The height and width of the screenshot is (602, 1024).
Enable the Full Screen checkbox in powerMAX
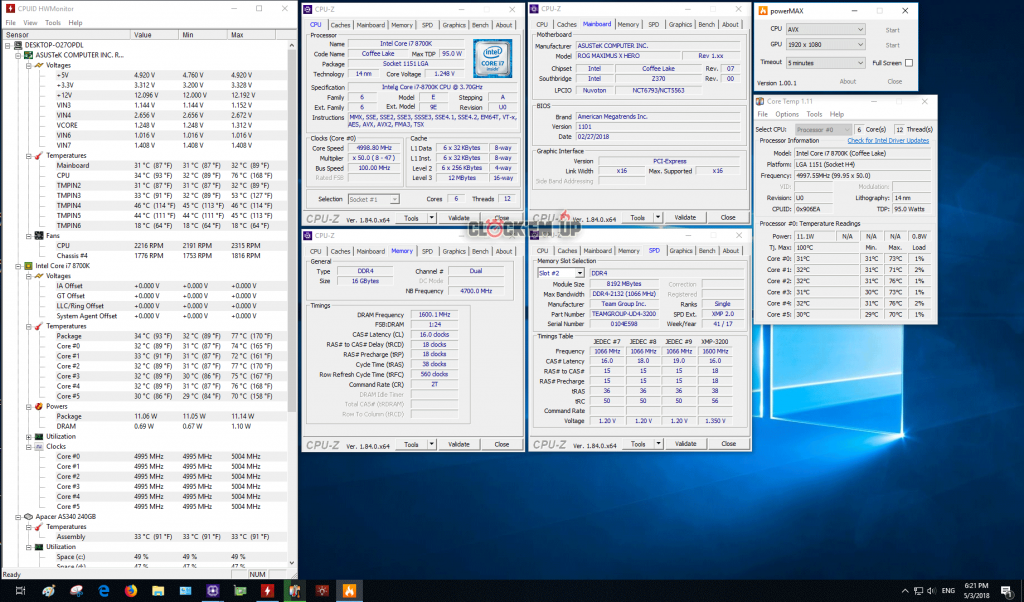[x=908, y=62]
